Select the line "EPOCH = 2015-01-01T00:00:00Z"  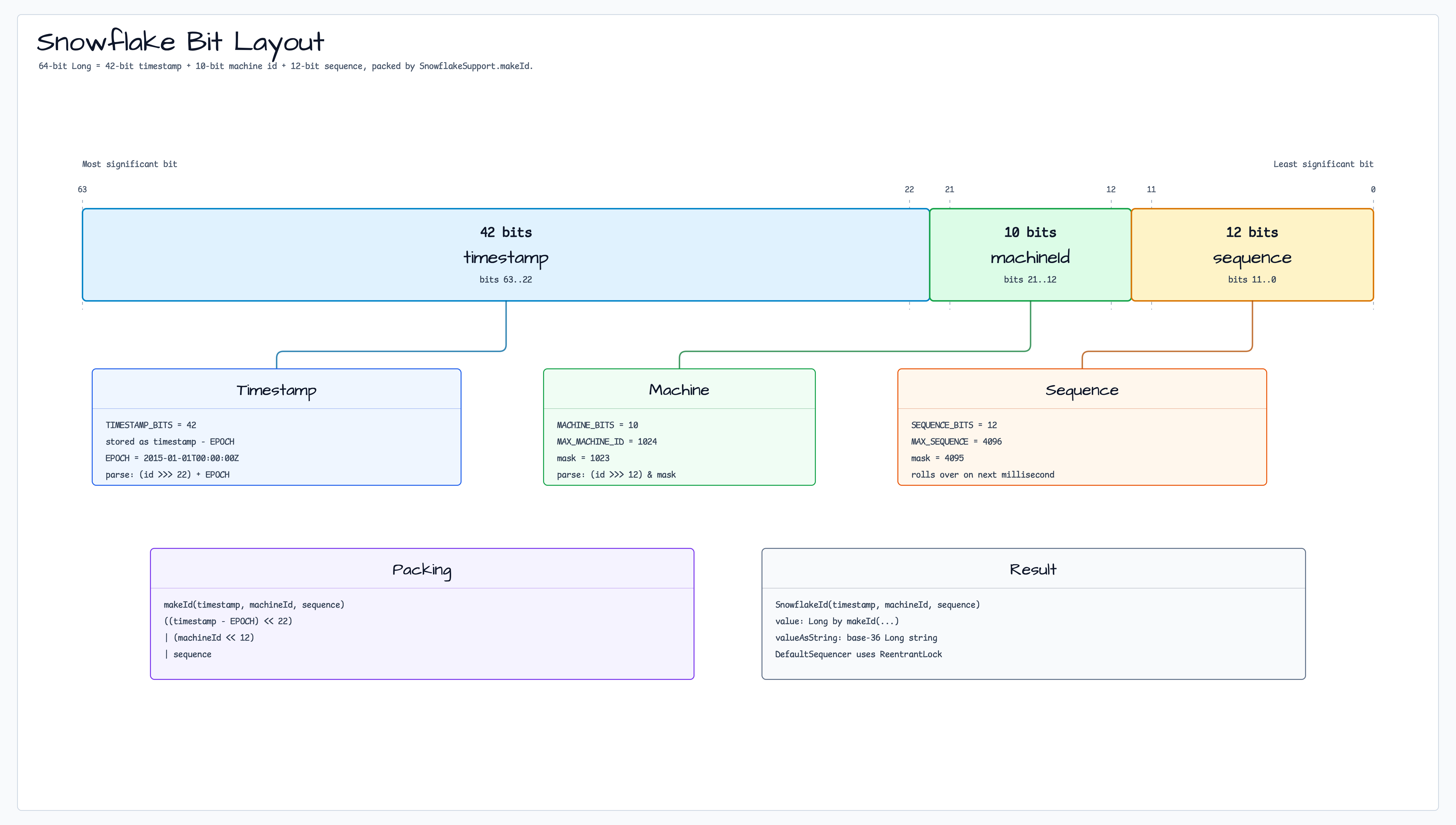172,458
